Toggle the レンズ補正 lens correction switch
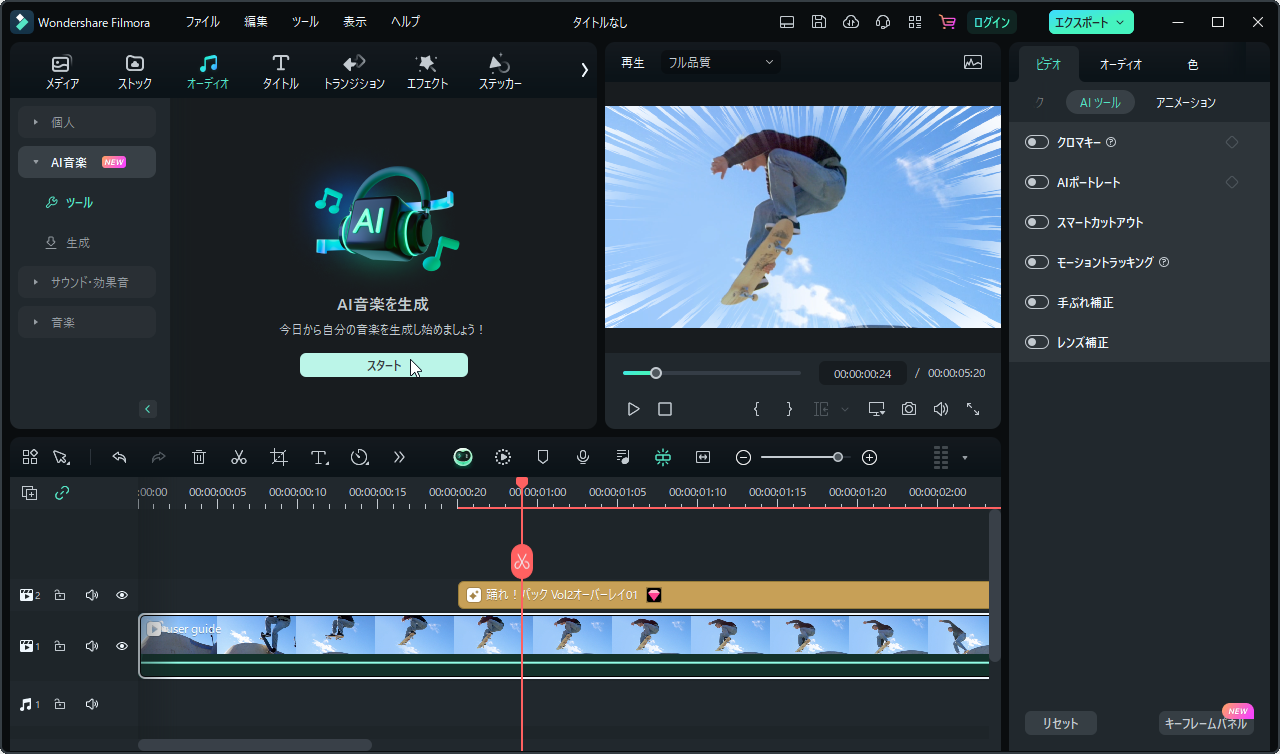The image size is (1280, 754). point(1037,342)
